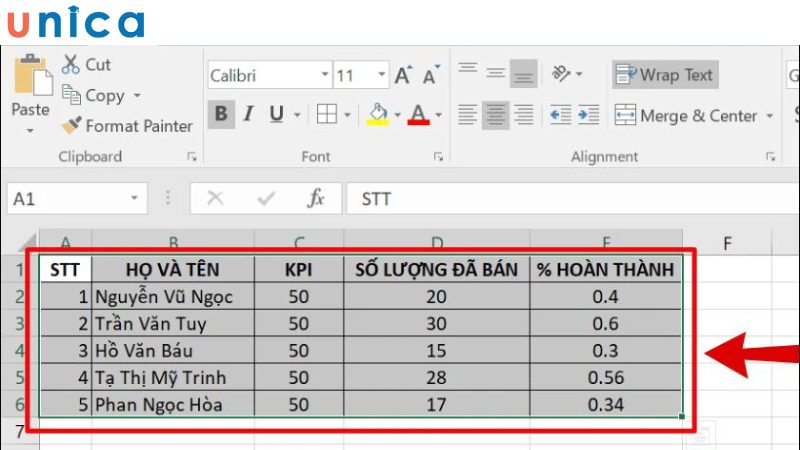This screenshot has width=800, height=450.
Task: Open the Clipboard pane launcher
Action: (x=192, y=157)
